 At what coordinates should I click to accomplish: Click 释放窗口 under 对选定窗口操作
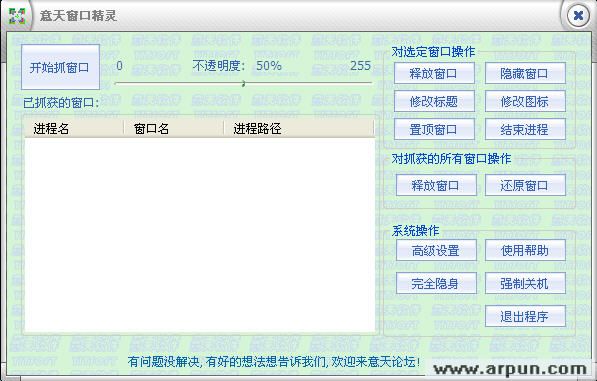434,73
